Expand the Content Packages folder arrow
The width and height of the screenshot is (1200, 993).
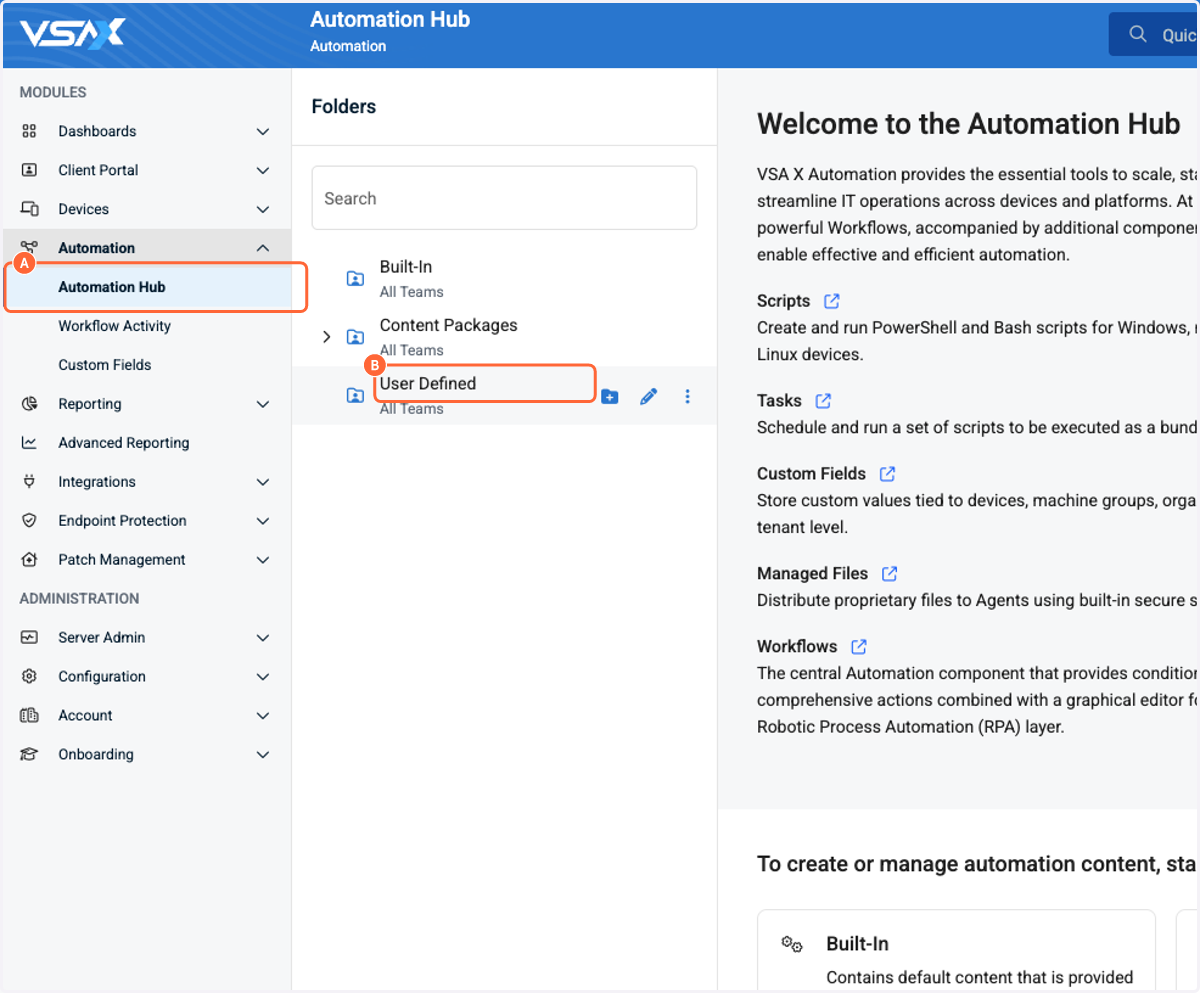pos(326,337)
